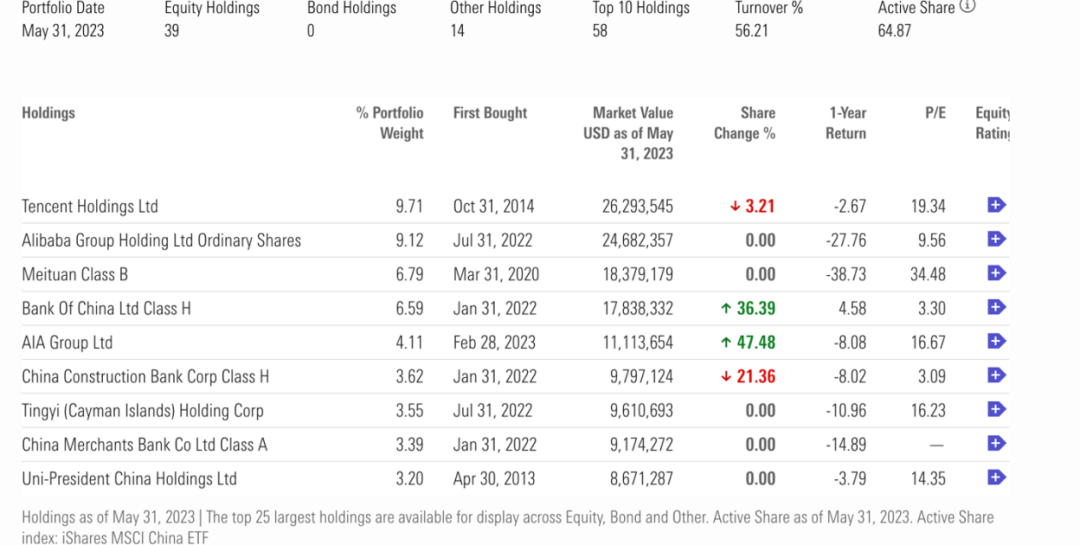Open China Construction Bank equity rating icon

[996, 376]
